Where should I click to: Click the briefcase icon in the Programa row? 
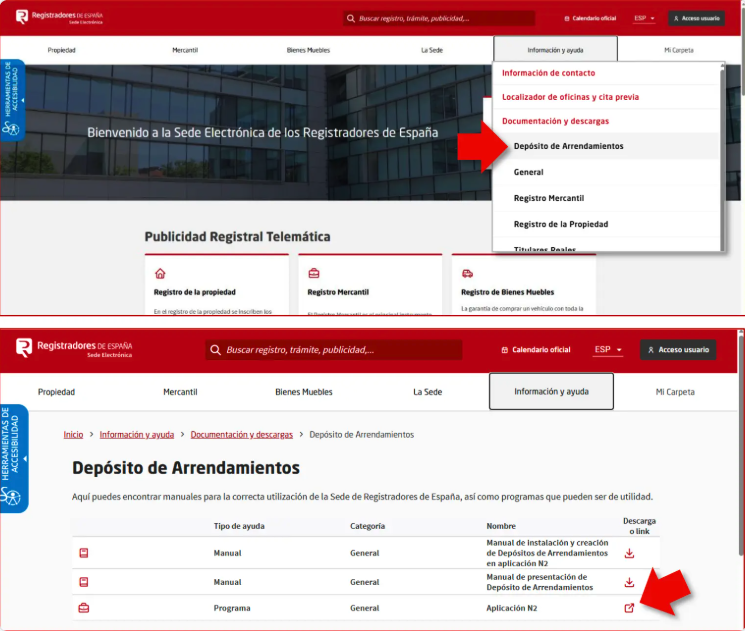pos(85,608)
